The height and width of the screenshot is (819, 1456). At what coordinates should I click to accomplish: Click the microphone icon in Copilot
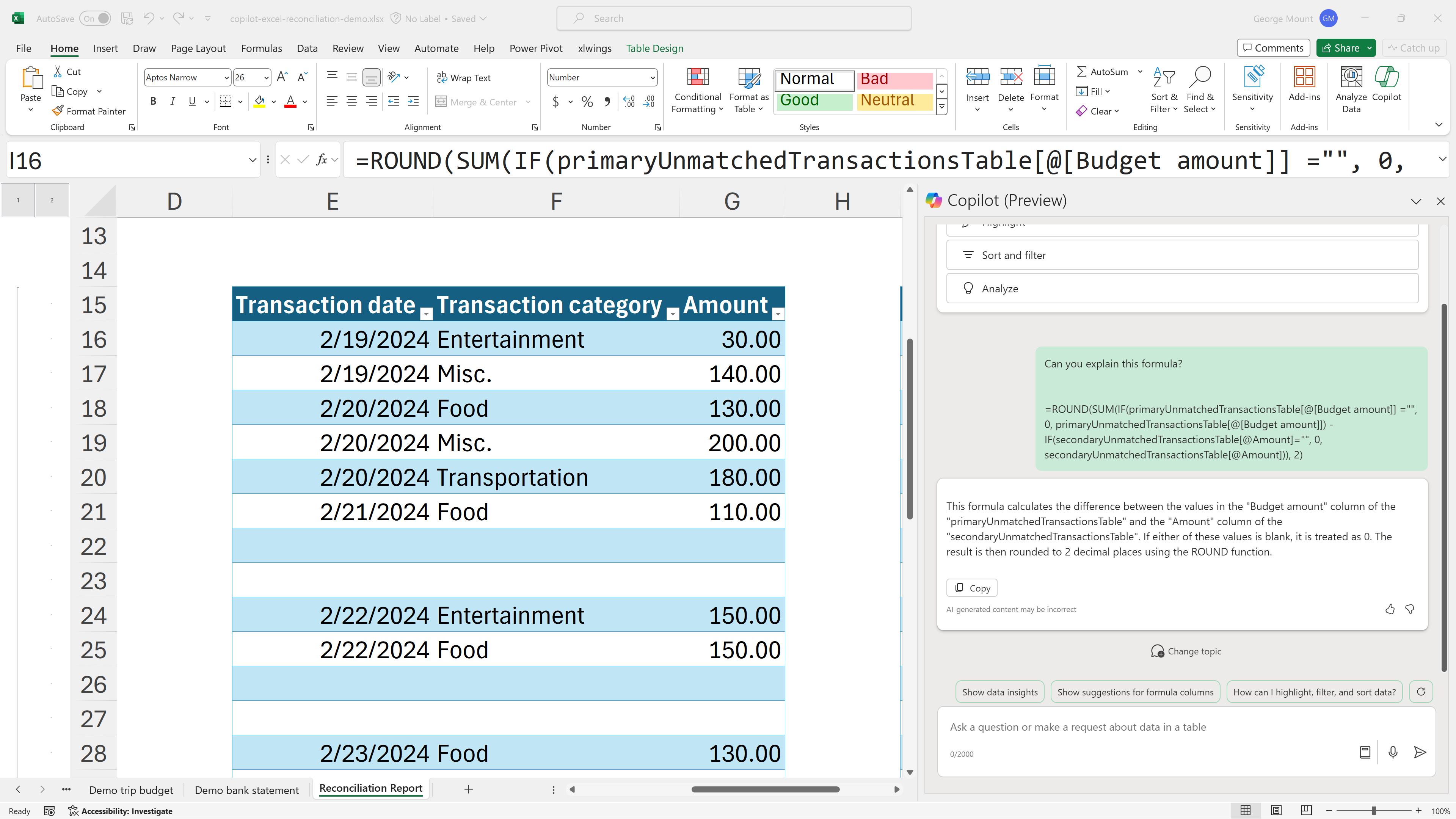(1393, 752)
